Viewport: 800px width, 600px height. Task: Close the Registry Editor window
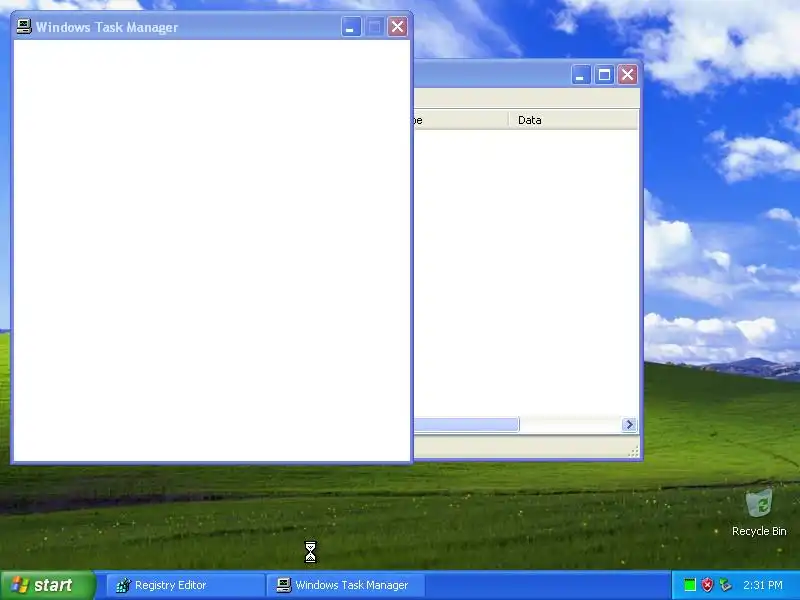[x=628, y=75]
